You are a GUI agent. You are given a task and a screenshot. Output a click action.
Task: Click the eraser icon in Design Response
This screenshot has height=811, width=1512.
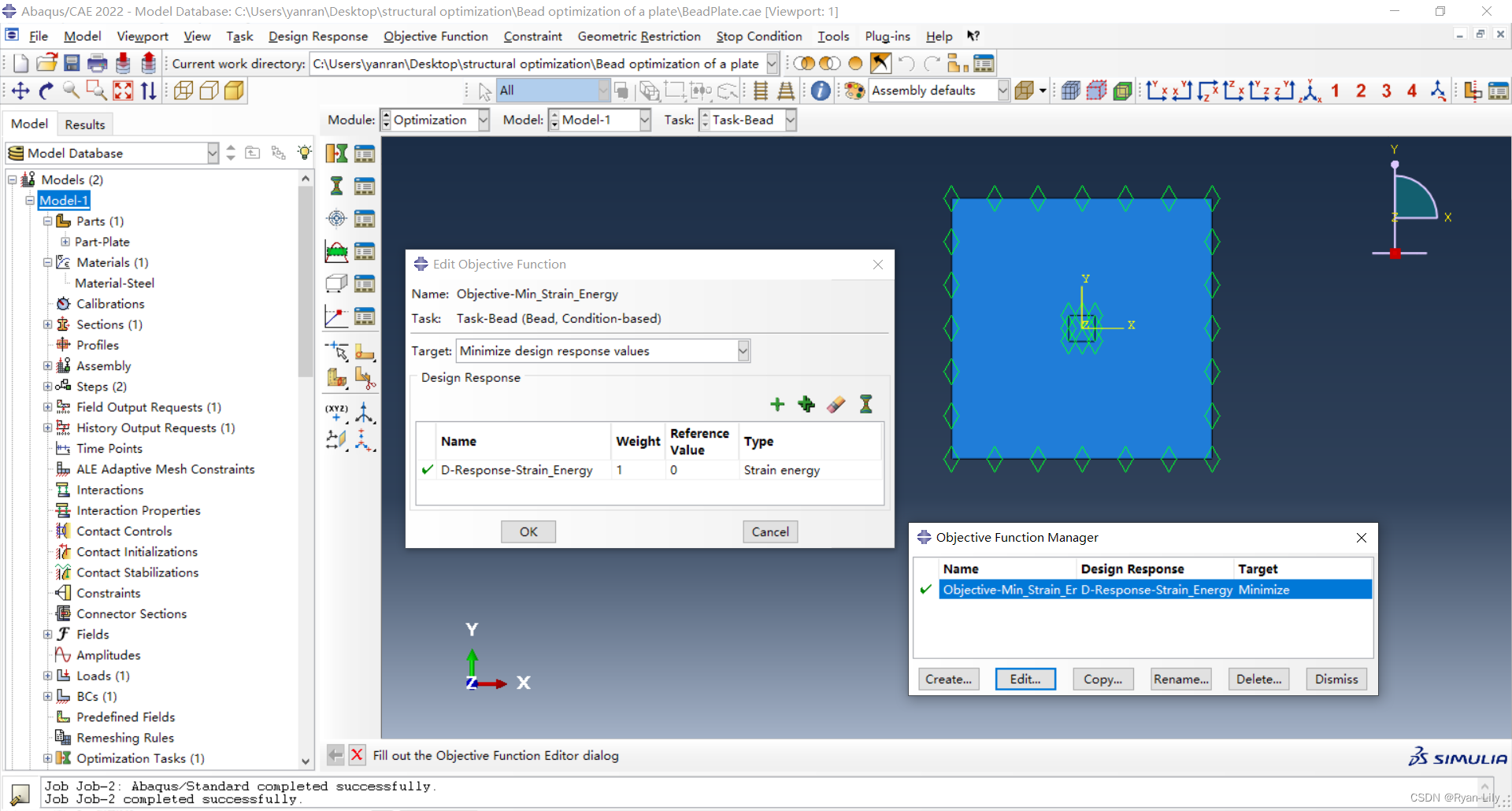coord(836,404)
